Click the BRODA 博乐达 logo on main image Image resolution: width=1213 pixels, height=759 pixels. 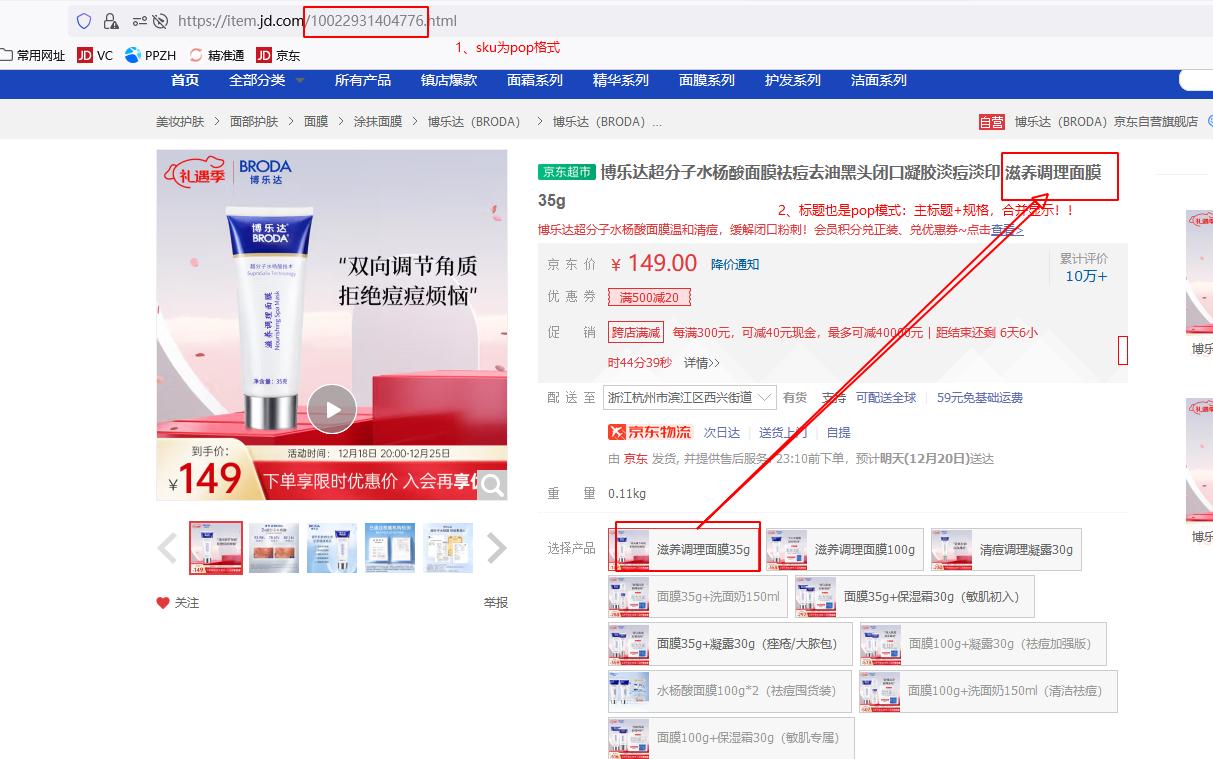[265, 172]
